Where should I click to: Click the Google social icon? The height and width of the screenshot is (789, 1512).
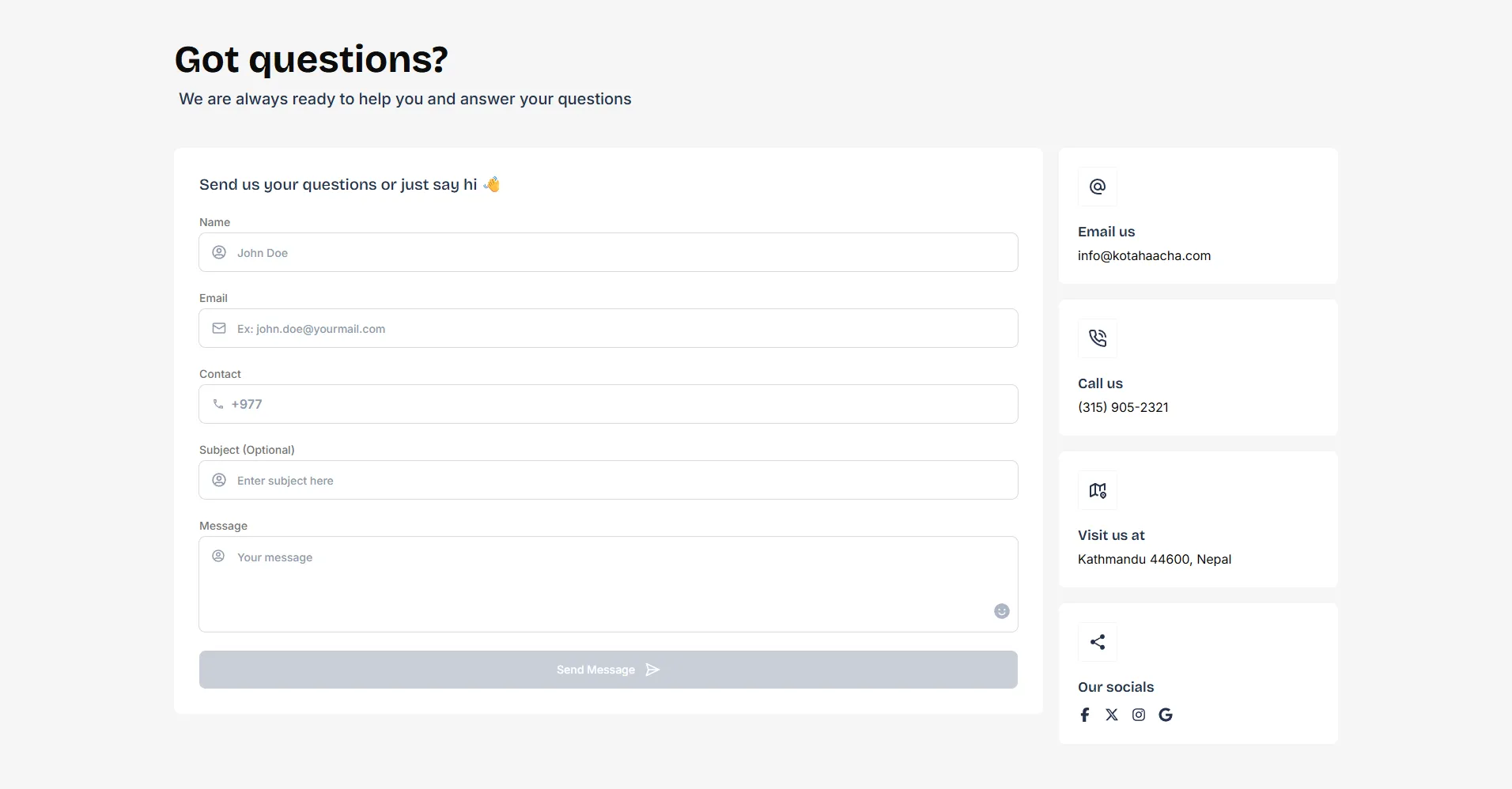pyautogui.click(x=1166, y=715)
